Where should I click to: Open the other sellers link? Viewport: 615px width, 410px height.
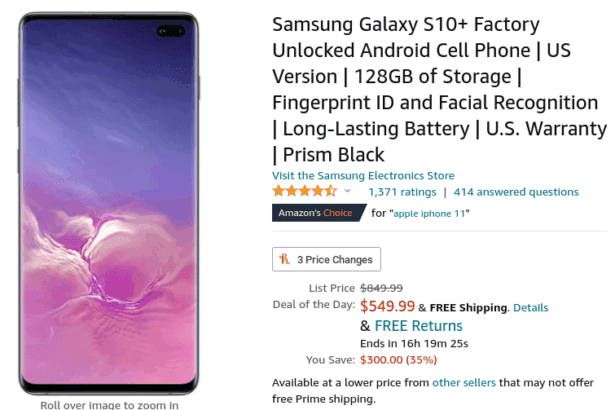[x=461, y=382]
